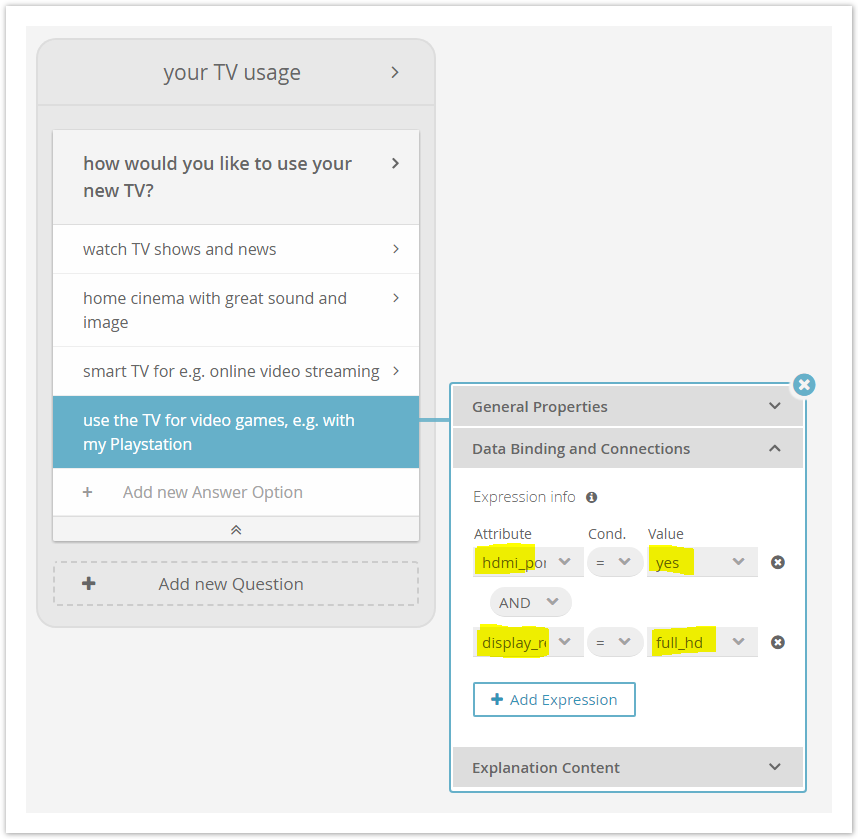Remove the hdmi_por expression row

778,562
